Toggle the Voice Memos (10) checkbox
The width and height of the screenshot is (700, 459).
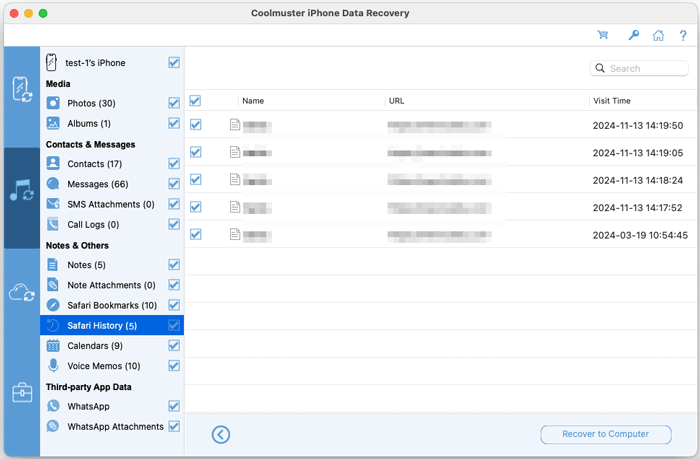click(174, 366)
